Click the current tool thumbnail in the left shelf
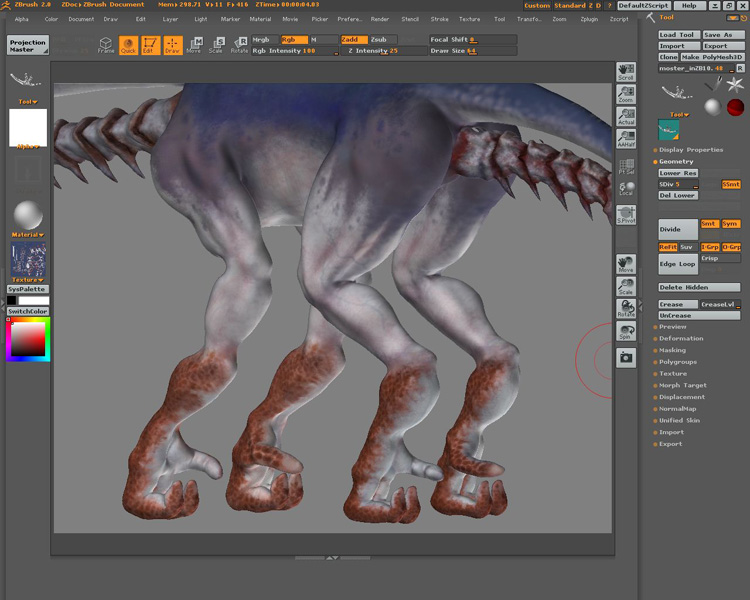The height and width of the screenshot is (600, 750). 25,80
